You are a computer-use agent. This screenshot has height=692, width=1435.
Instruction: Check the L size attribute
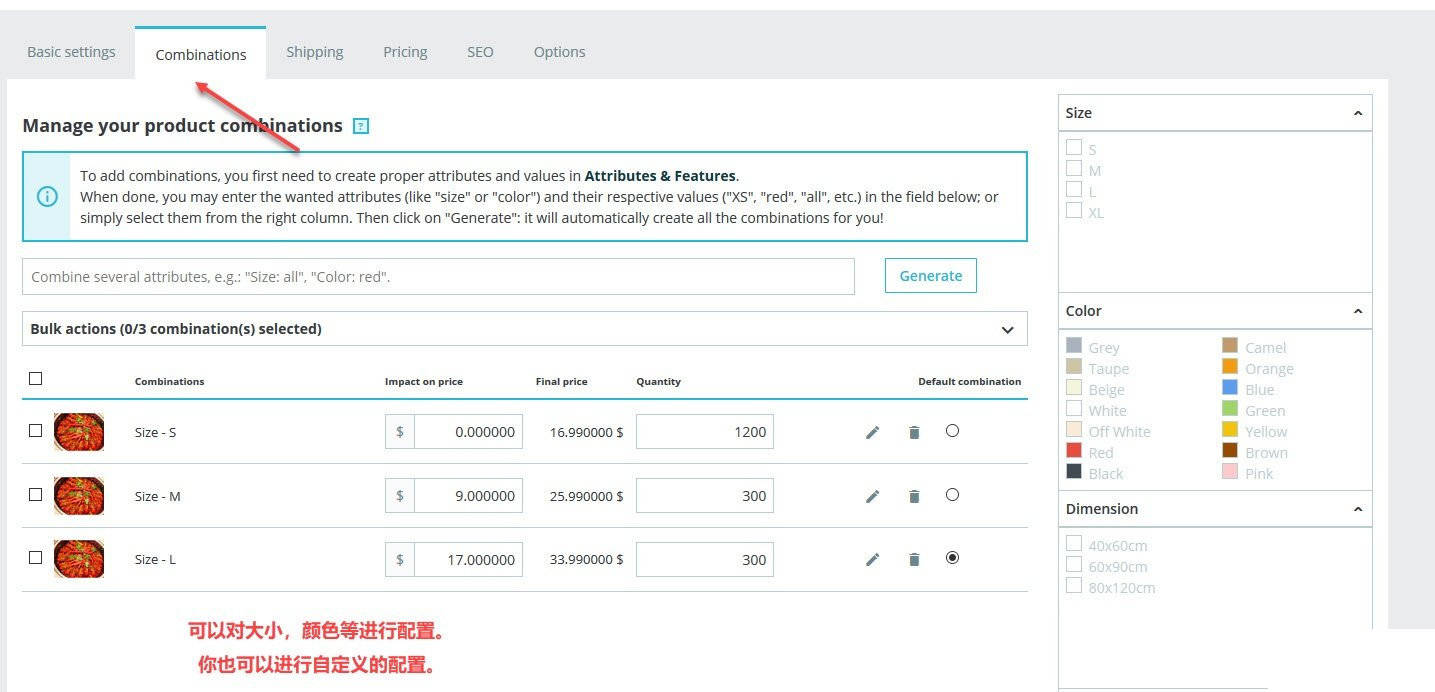point(1074,189)
